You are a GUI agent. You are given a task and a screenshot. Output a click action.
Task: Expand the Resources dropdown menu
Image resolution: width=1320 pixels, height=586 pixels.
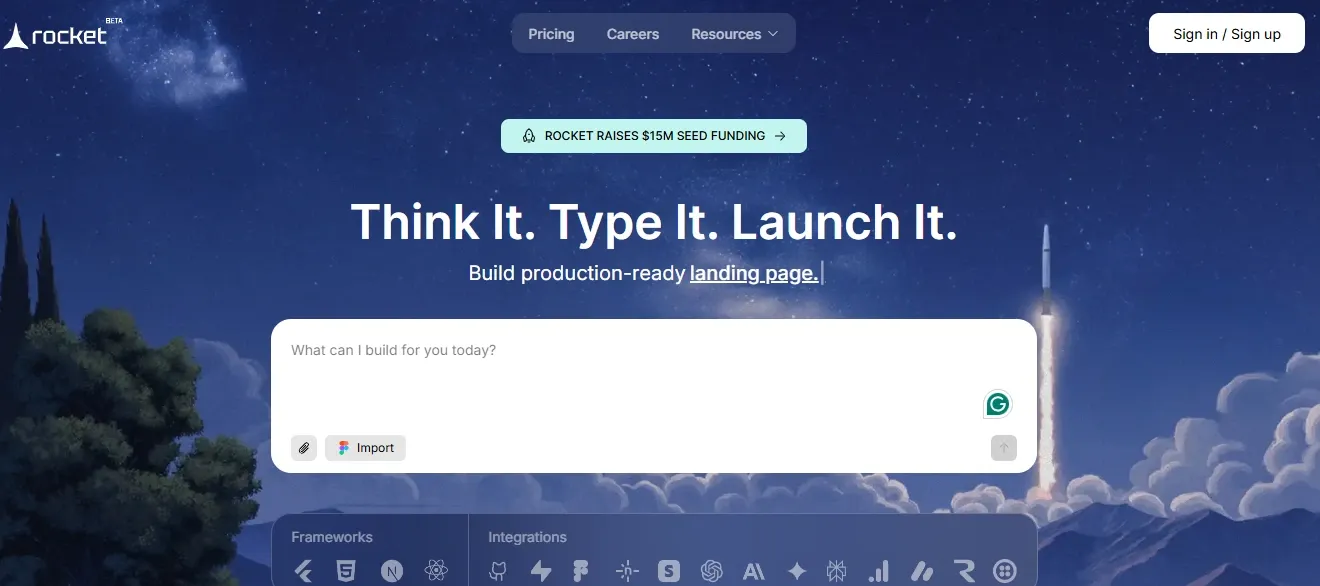(734, 34)
